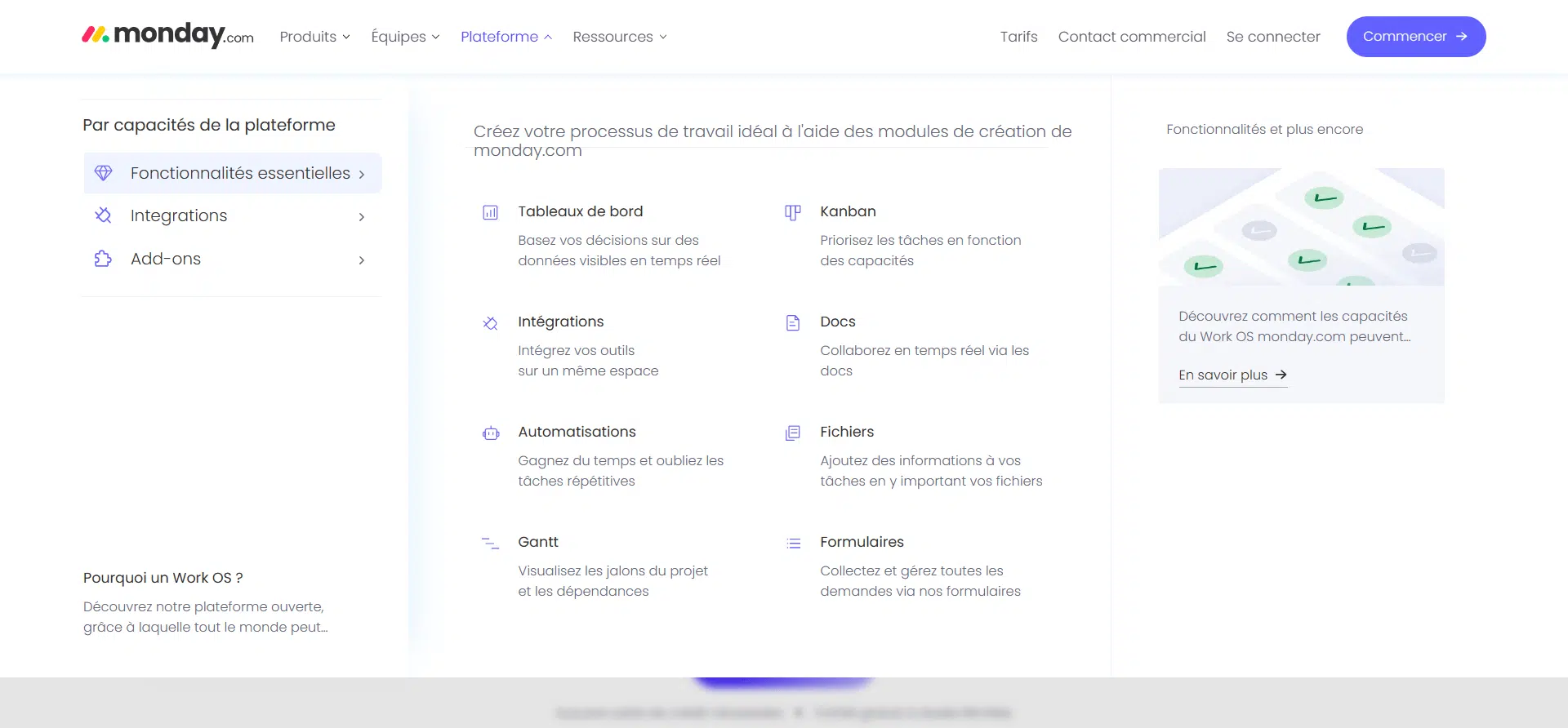Click the monday.com logo
1568x728 pixels.
pyautogui.click(x=167, y=35)
